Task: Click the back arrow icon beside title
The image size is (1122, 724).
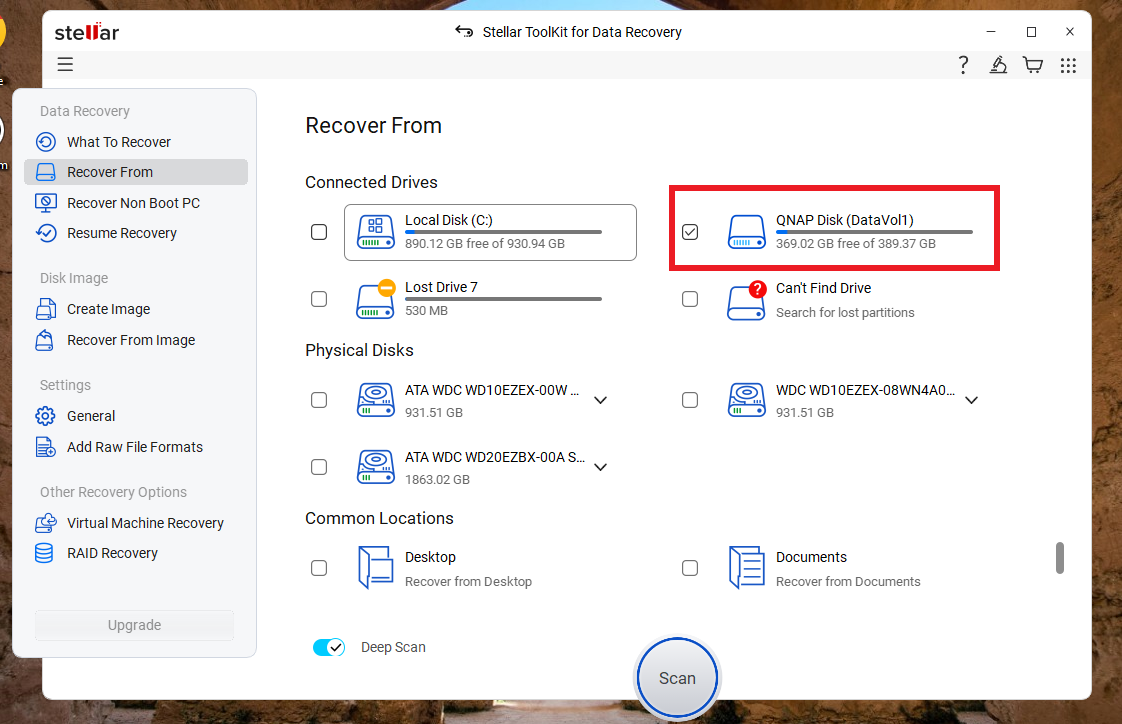Action: (464, 31)
